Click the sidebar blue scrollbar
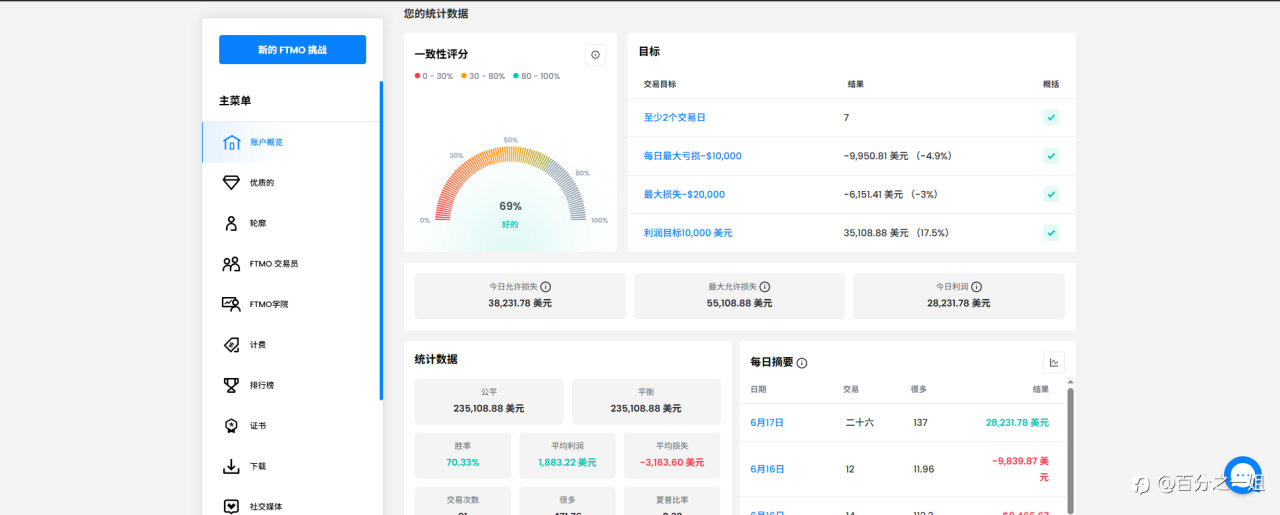The height and width of the screenshot is (515, 1280). (x=381, y=240)
